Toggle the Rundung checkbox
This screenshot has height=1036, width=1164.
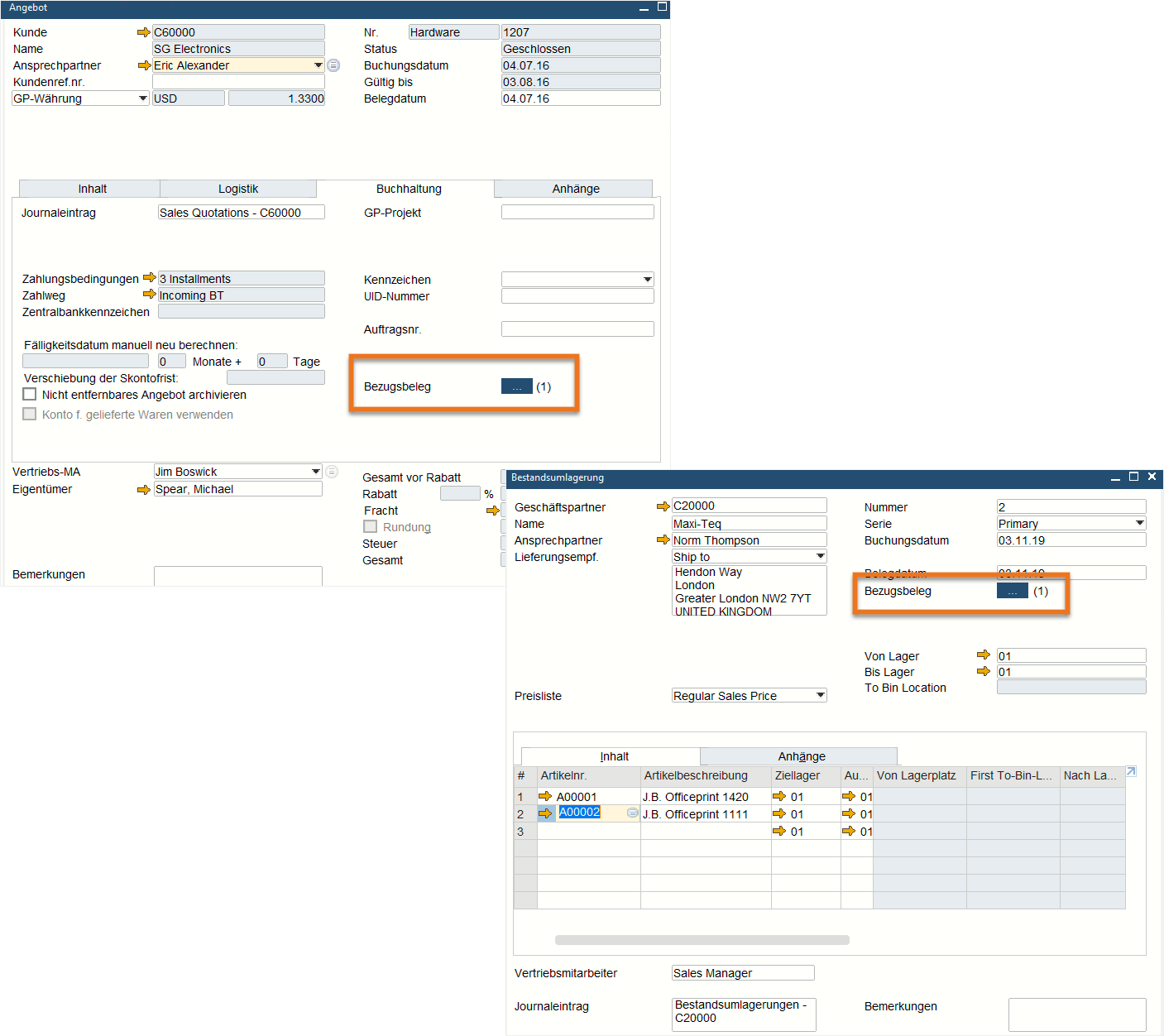[370, 526]
